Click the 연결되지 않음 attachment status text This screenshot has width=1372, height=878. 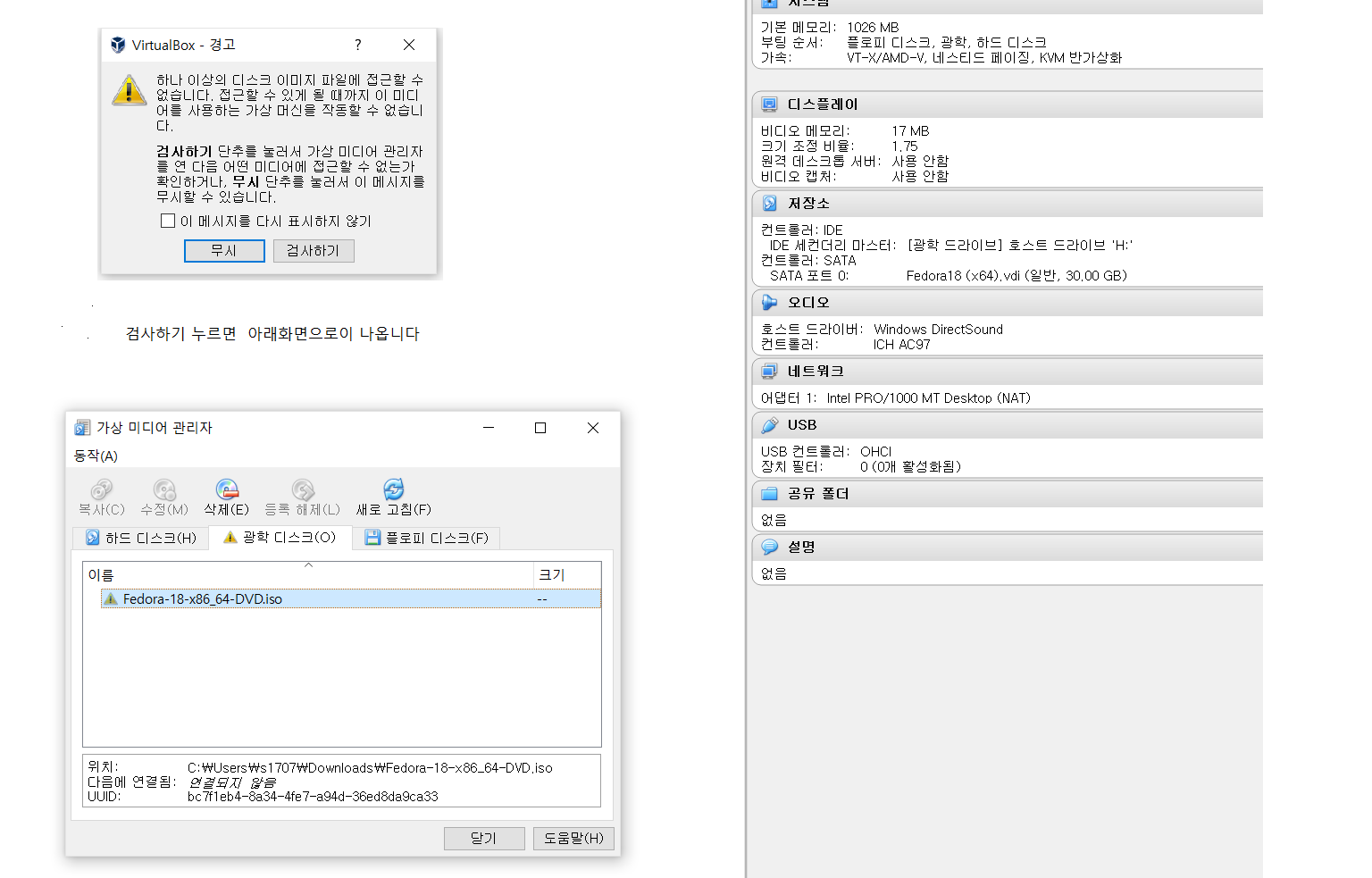click(231, 782)
